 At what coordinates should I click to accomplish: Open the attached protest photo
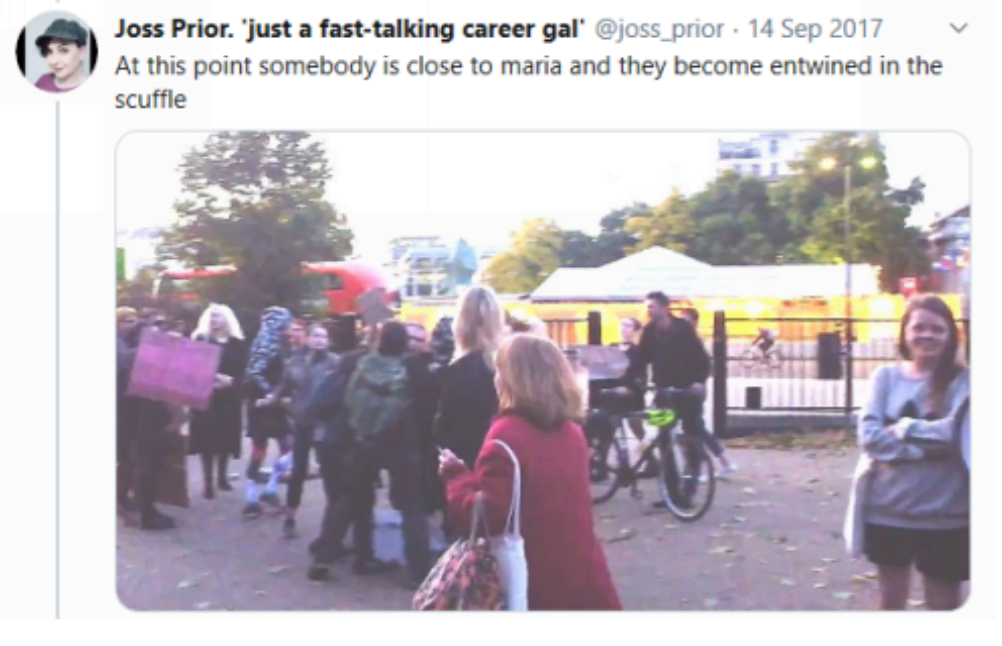point(543,371)
